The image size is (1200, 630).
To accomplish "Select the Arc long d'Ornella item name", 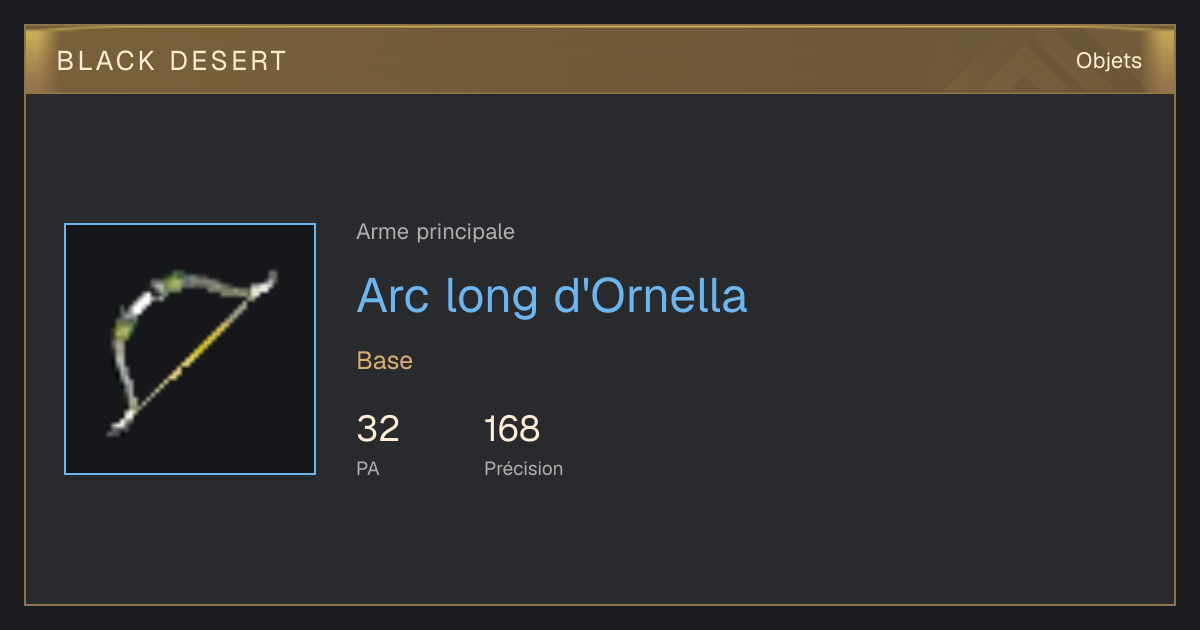I will click(552, 296).
